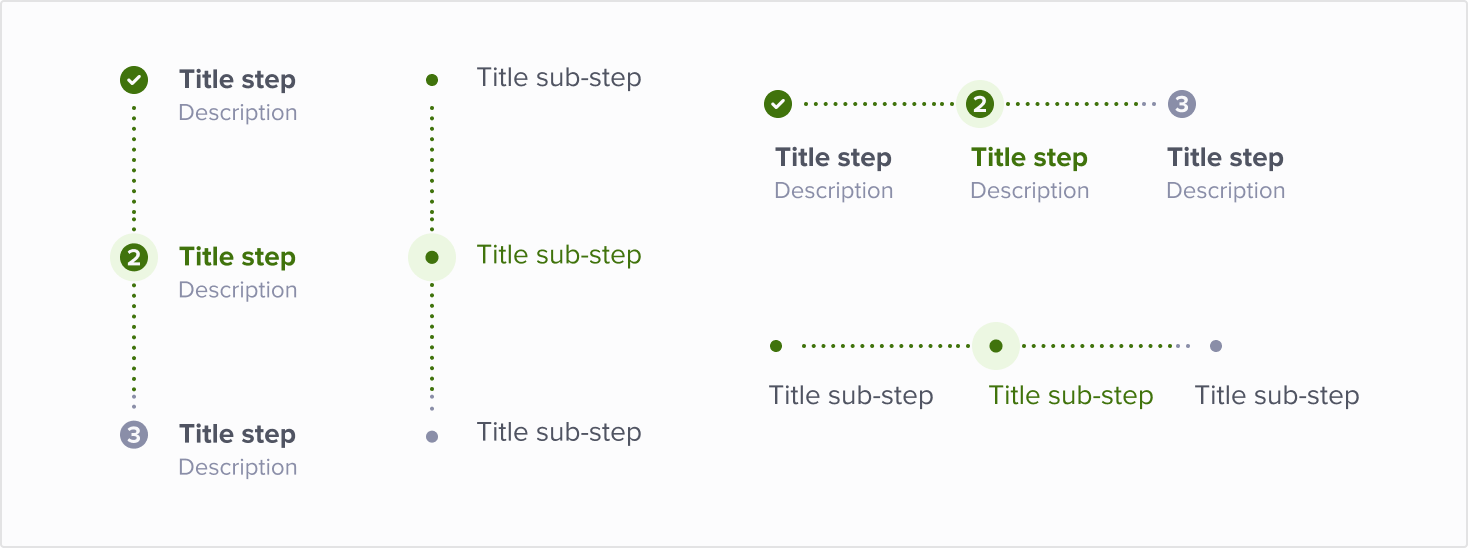1468x548 pixels.
Task: Click the Description under vertical step 3
Action: (238, 468)
